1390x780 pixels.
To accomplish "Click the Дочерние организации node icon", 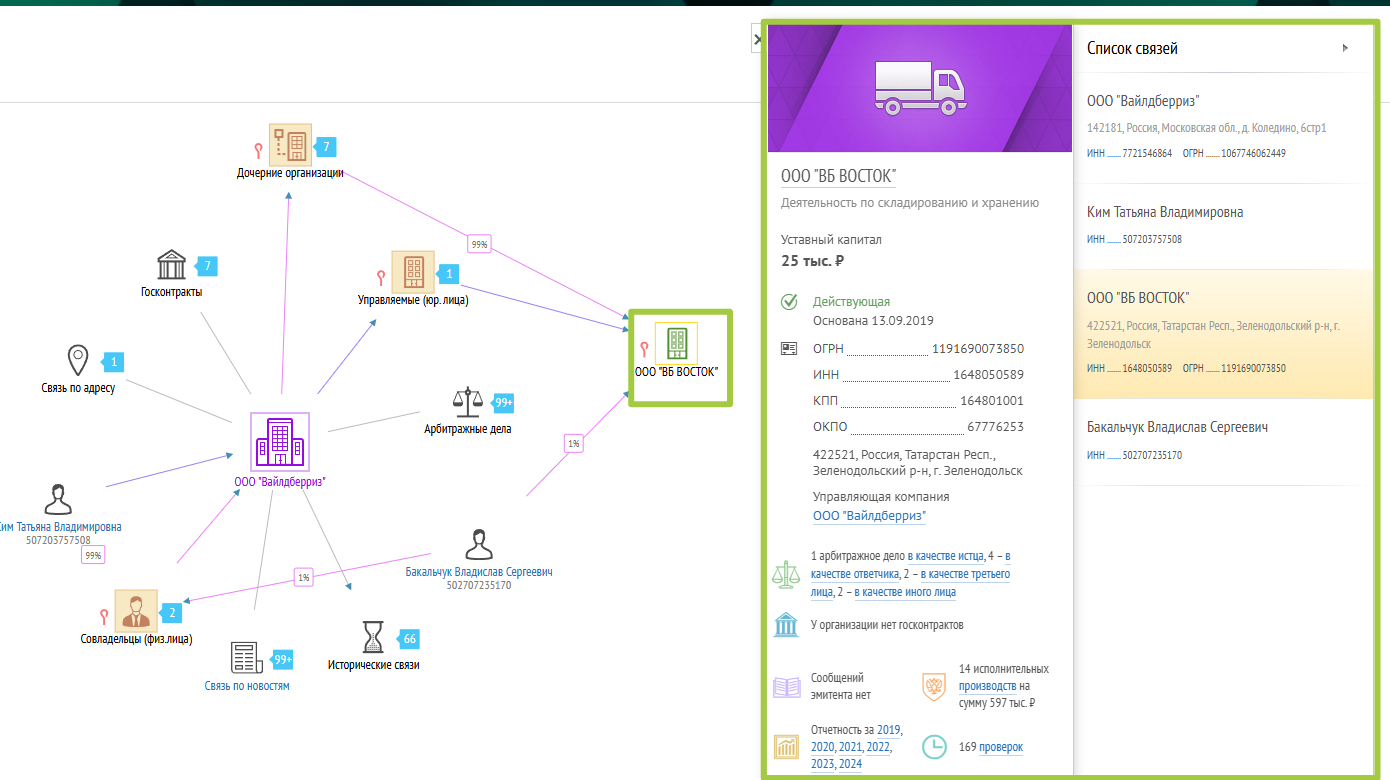I will click(x=291, y=145).
